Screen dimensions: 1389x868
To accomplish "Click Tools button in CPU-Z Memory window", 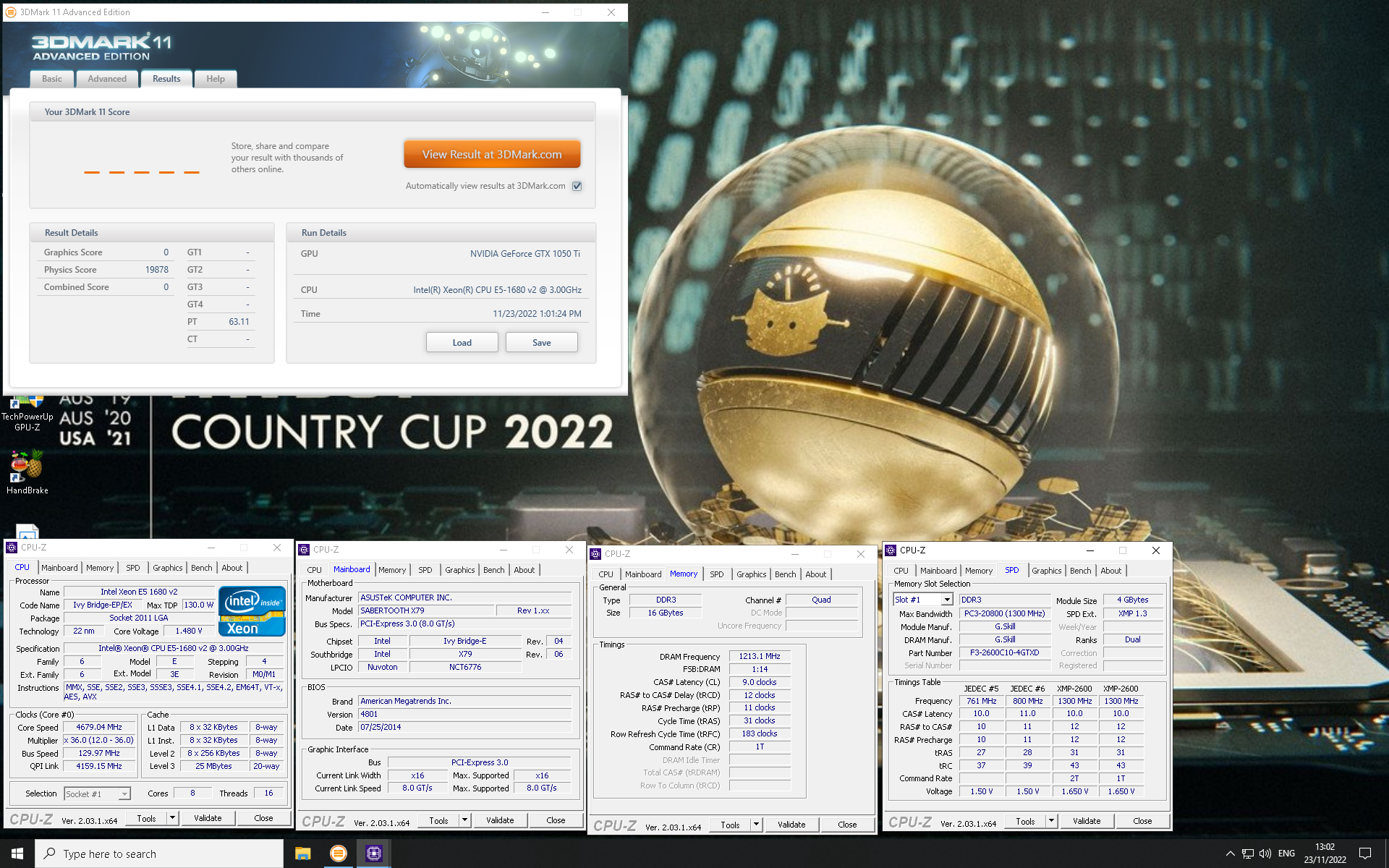I will [x=730, y=825].
